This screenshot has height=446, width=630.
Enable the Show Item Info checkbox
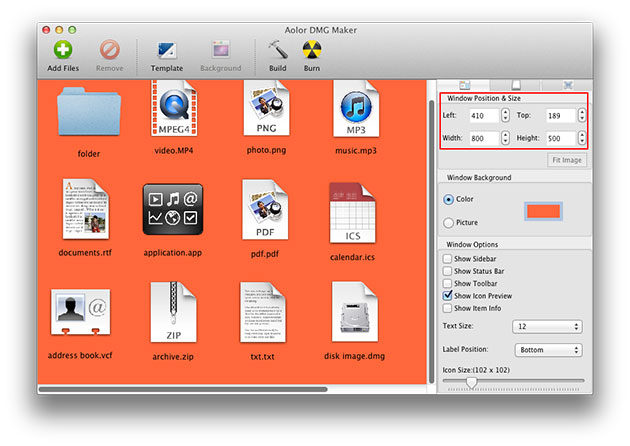click(447, 308)
